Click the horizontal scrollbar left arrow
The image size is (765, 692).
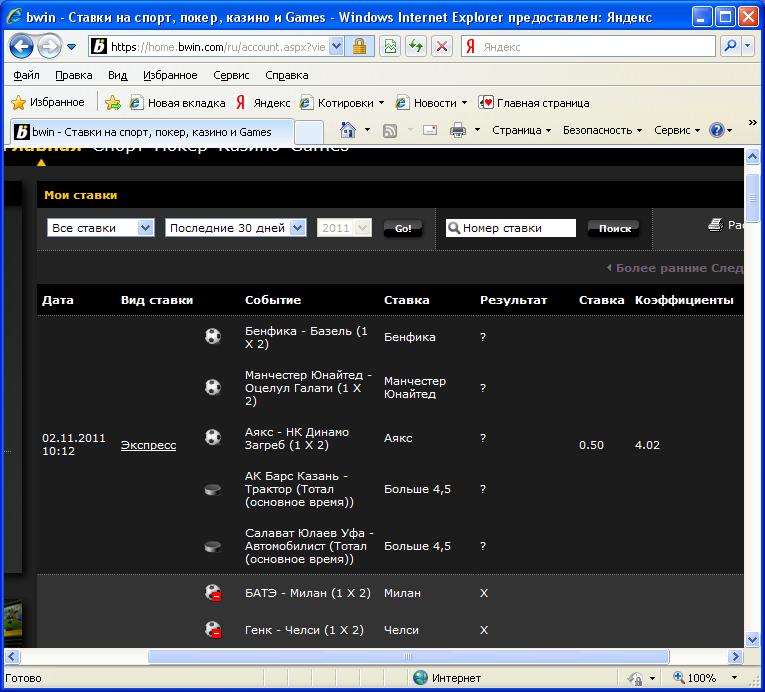point(12,656)
